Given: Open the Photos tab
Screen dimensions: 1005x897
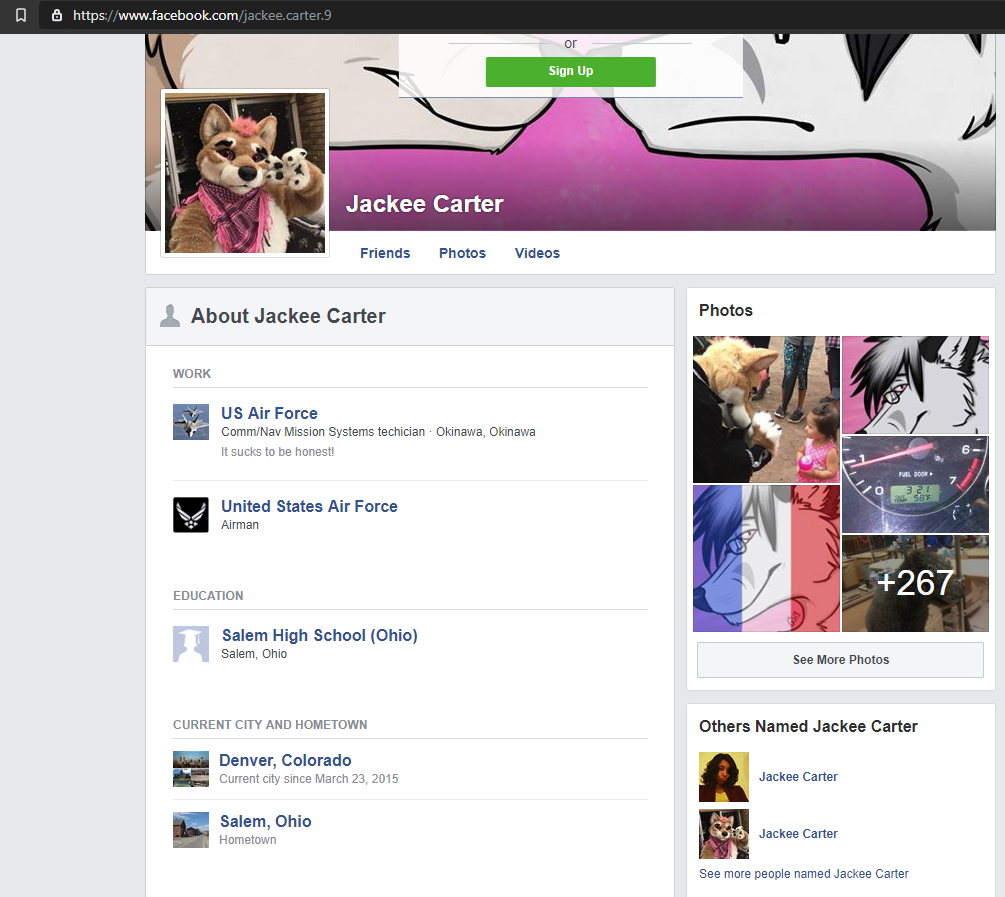Looking at the screenshot, I should (462, 253).
